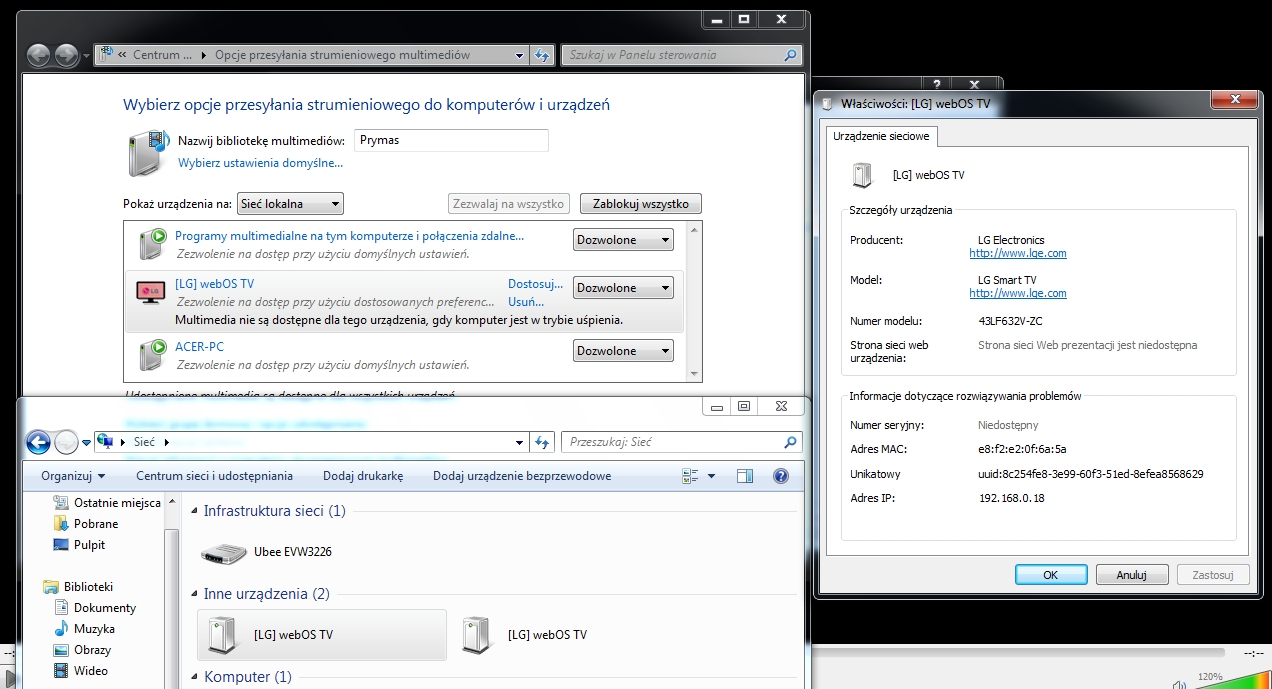Open producer www.lge.com link
The width and height of the screenshot is (1272, 689).
[x=1018, y=253]
